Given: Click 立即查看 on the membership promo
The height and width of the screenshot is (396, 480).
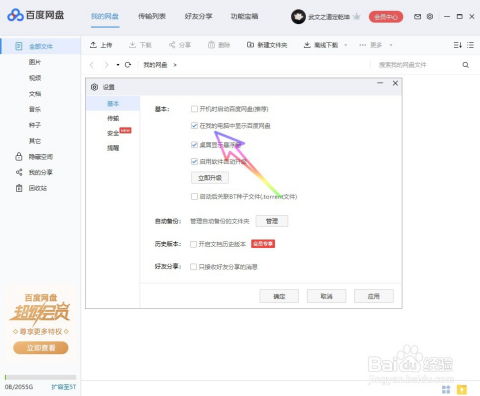Looking at the screenshot, I should click(41, 348).
